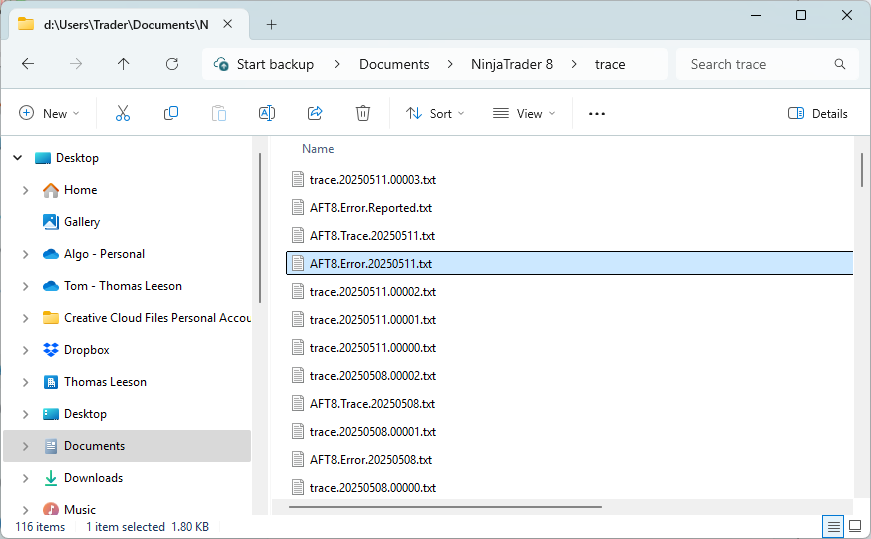Expand Tom - Thomas Leeson node

tap(26, 286)
